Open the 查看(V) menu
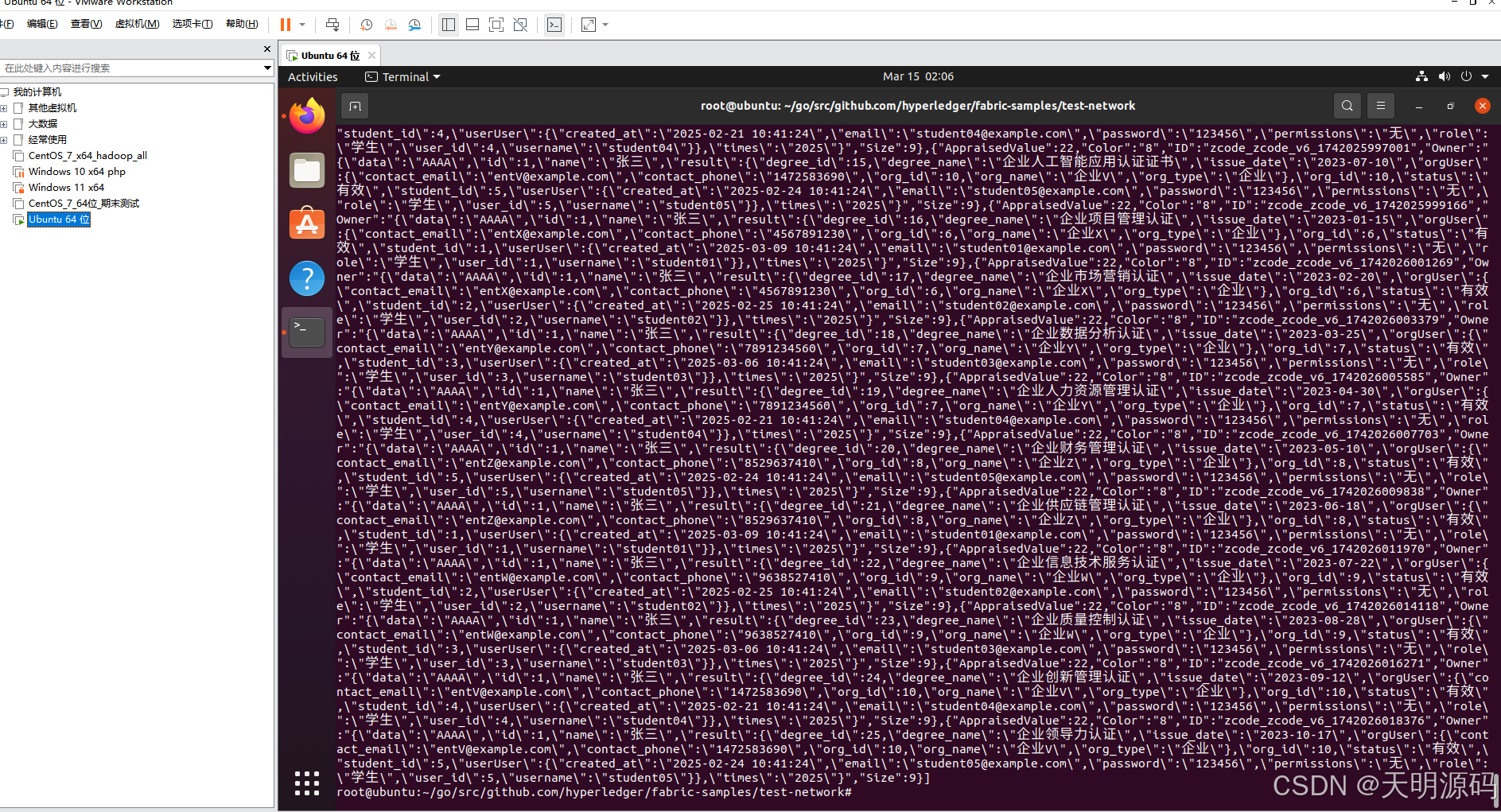The height and width of the screenshot is (812, 1501). pyautogui.click(x=86, y=24)
